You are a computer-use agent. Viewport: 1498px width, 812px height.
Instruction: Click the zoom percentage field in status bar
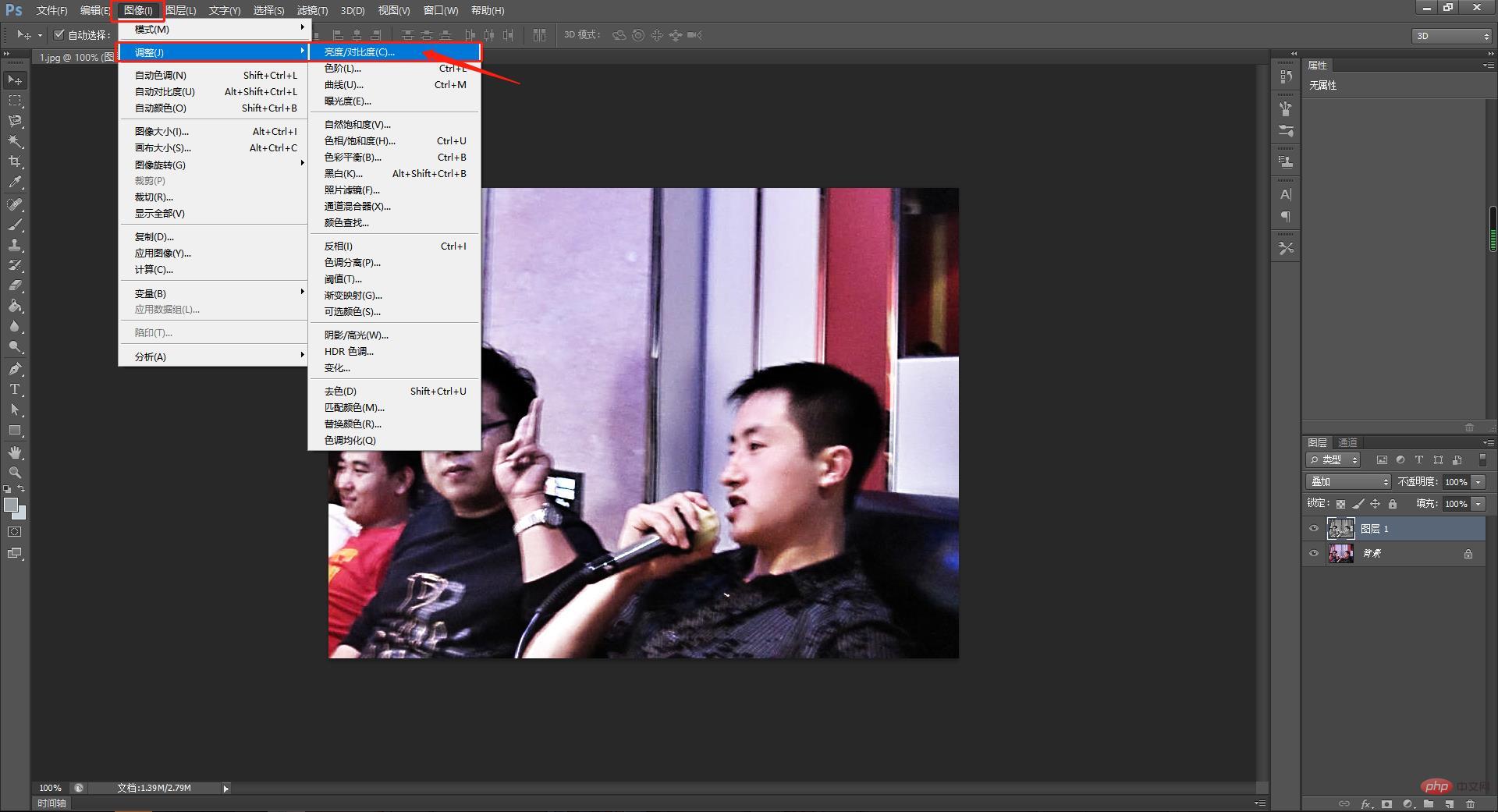pos(50,788)
